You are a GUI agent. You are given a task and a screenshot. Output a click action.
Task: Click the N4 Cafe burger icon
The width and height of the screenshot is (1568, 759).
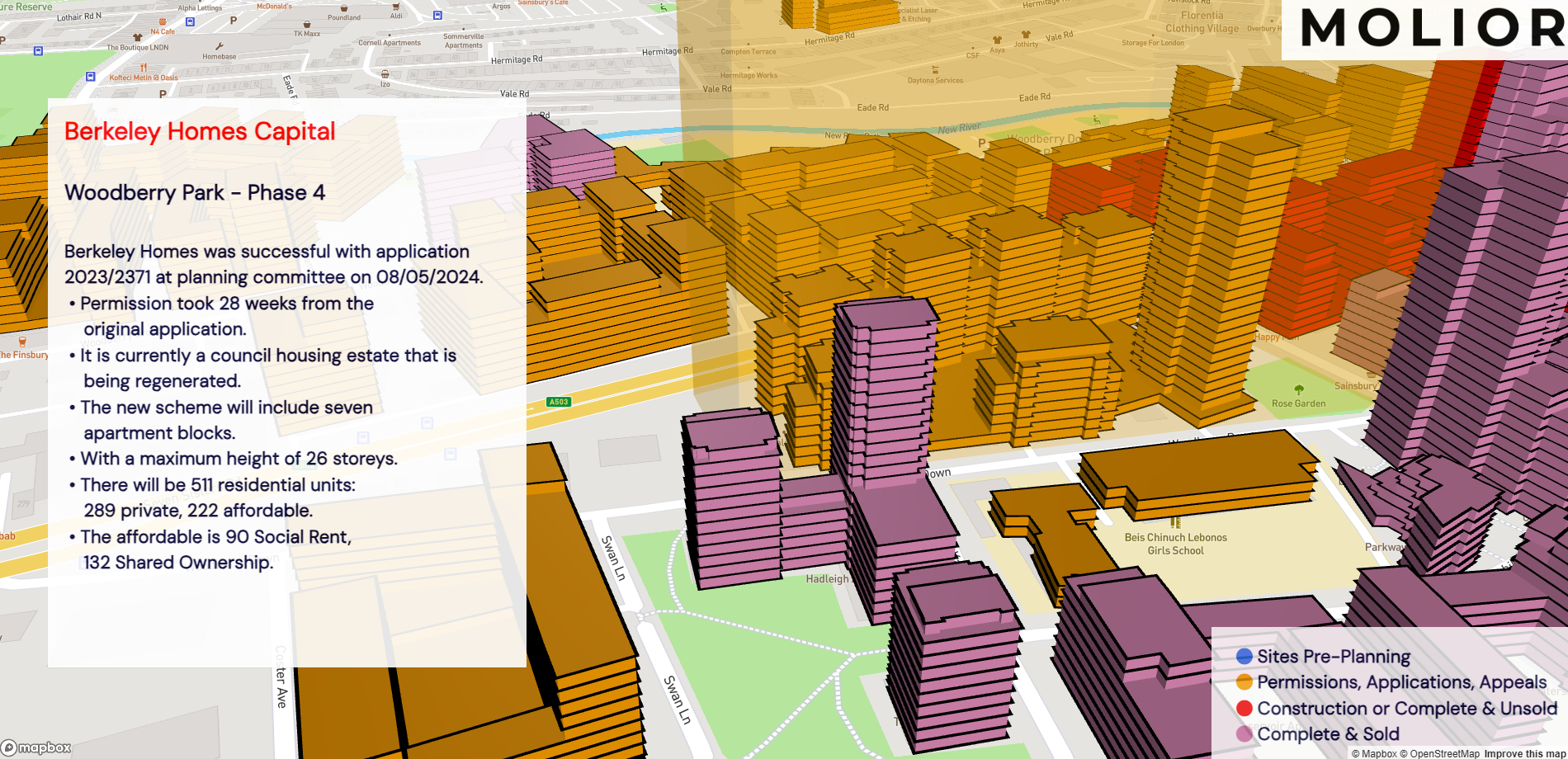163,22
